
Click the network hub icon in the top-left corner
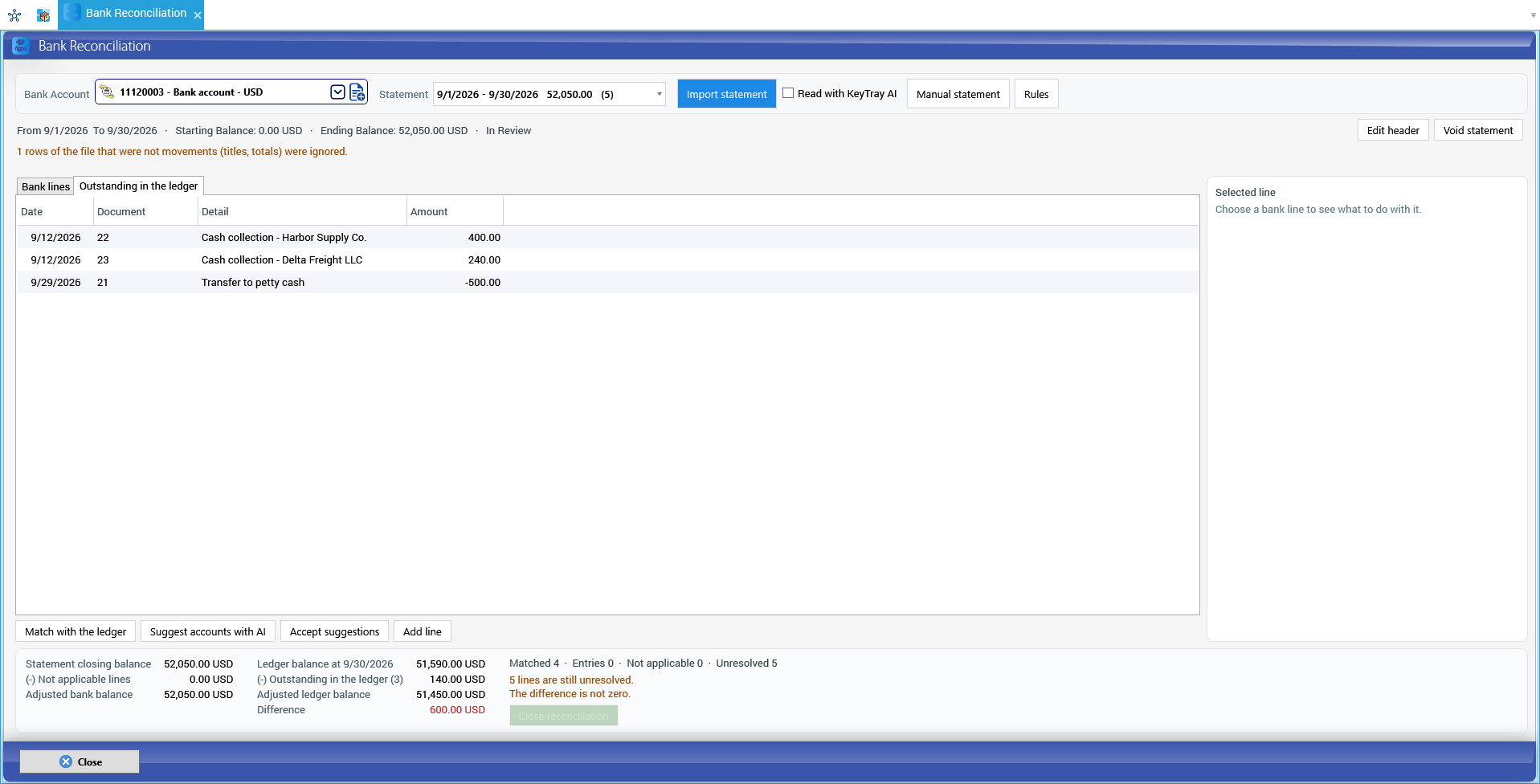[14, 14]
